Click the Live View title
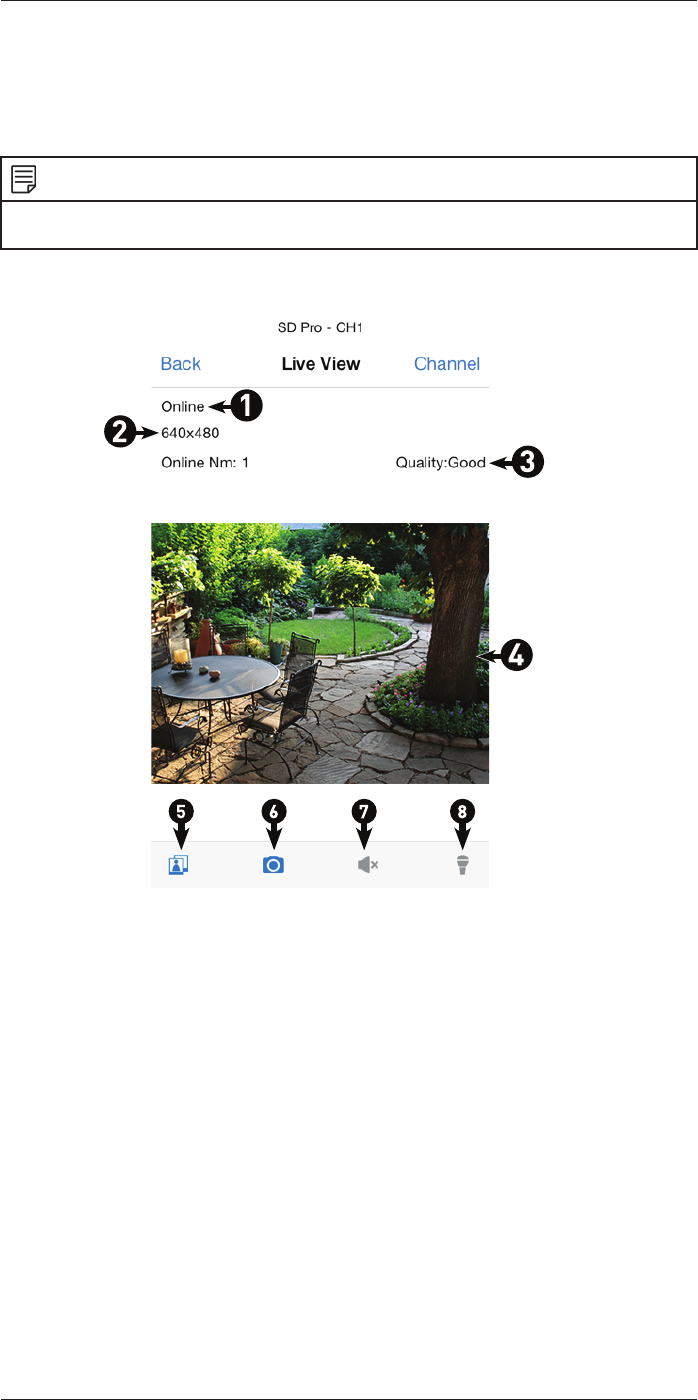The height and width of the screenshot is (1400, 698). coord(320,364)
